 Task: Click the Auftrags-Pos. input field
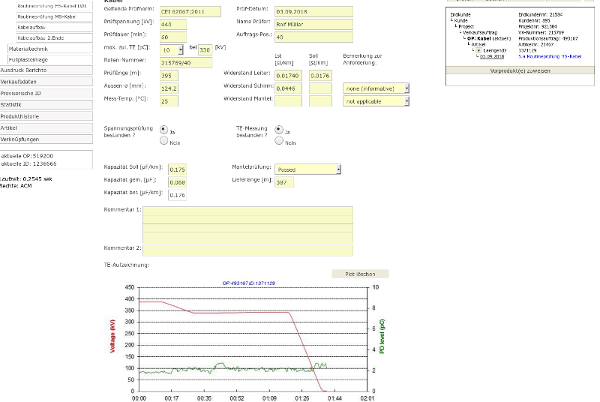(x=313, y=37)
